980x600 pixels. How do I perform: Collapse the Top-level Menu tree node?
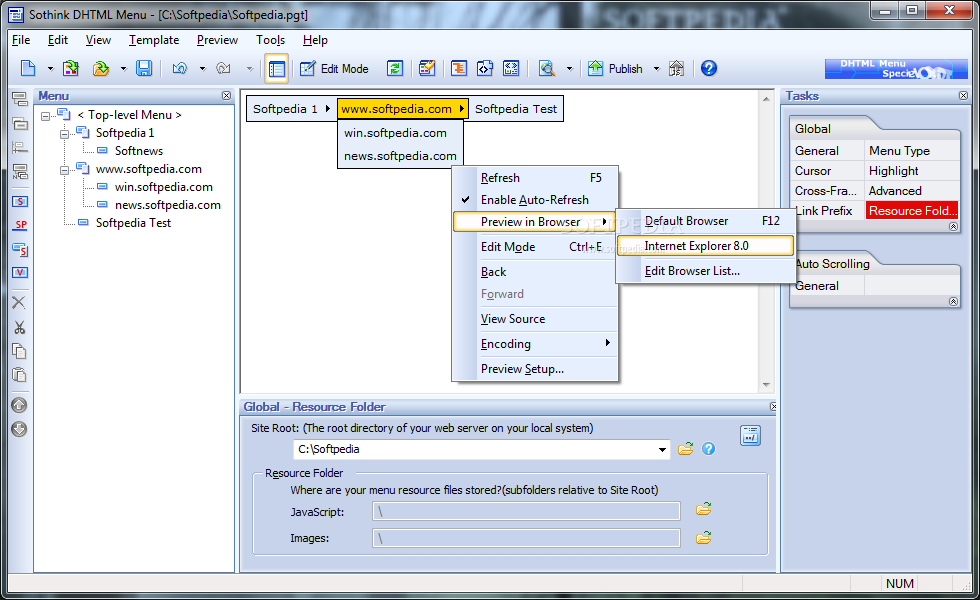pos(45,116)
